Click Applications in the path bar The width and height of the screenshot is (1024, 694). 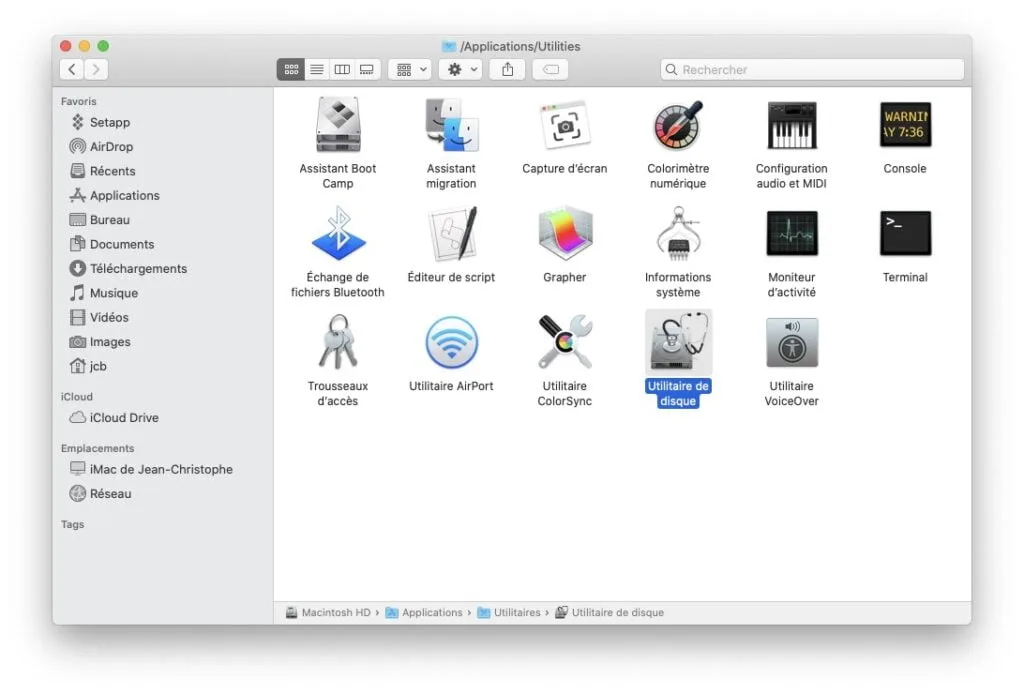[424, 612]
